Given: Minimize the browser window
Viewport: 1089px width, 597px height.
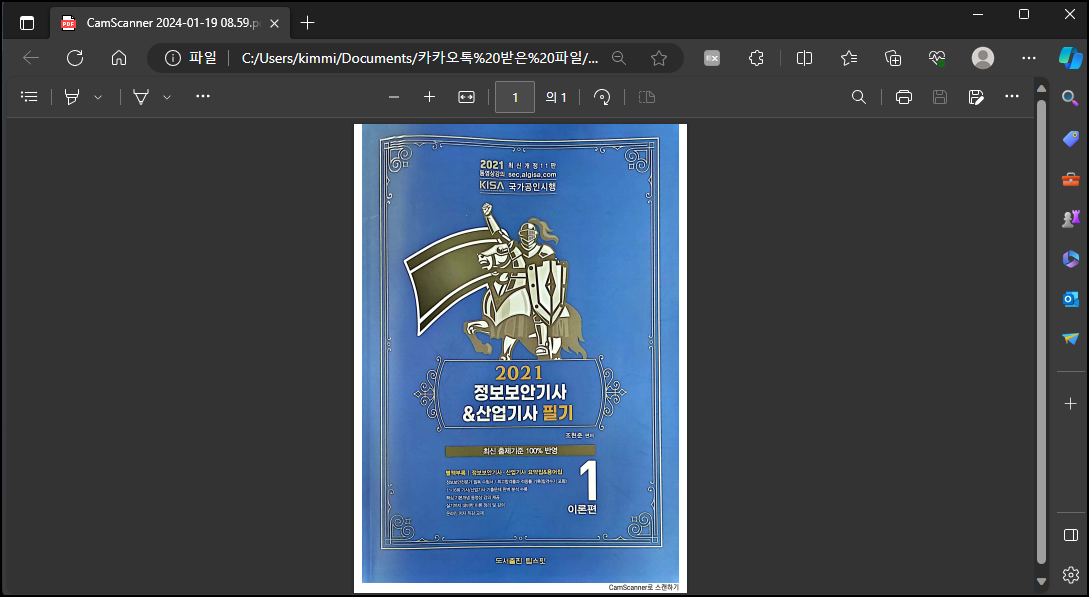Looking at the screenshot, I should tap(978, 15).
